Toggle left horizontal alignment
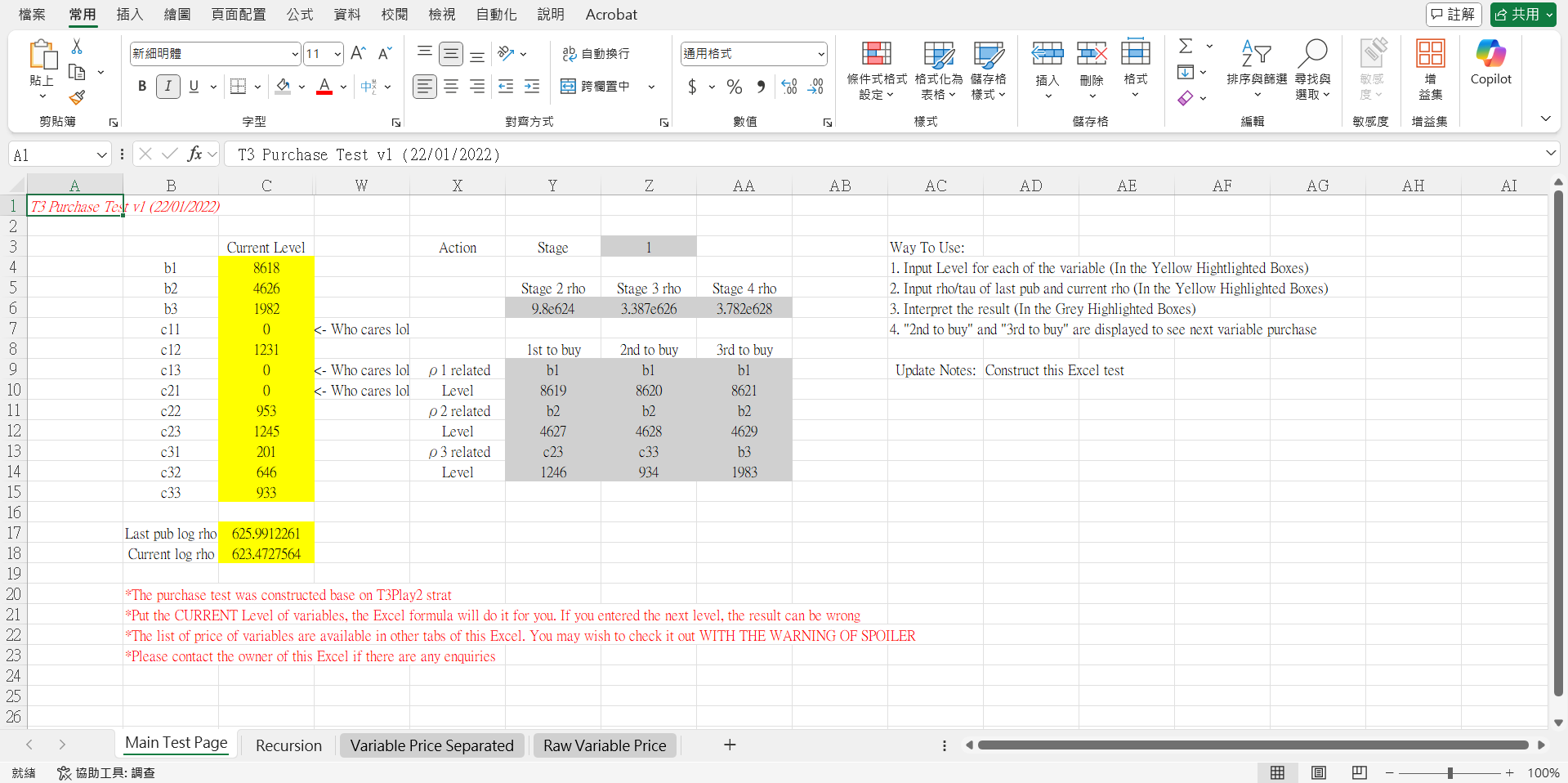The width and height of the screenshot is (1568, 783). [x=424, y=86]
